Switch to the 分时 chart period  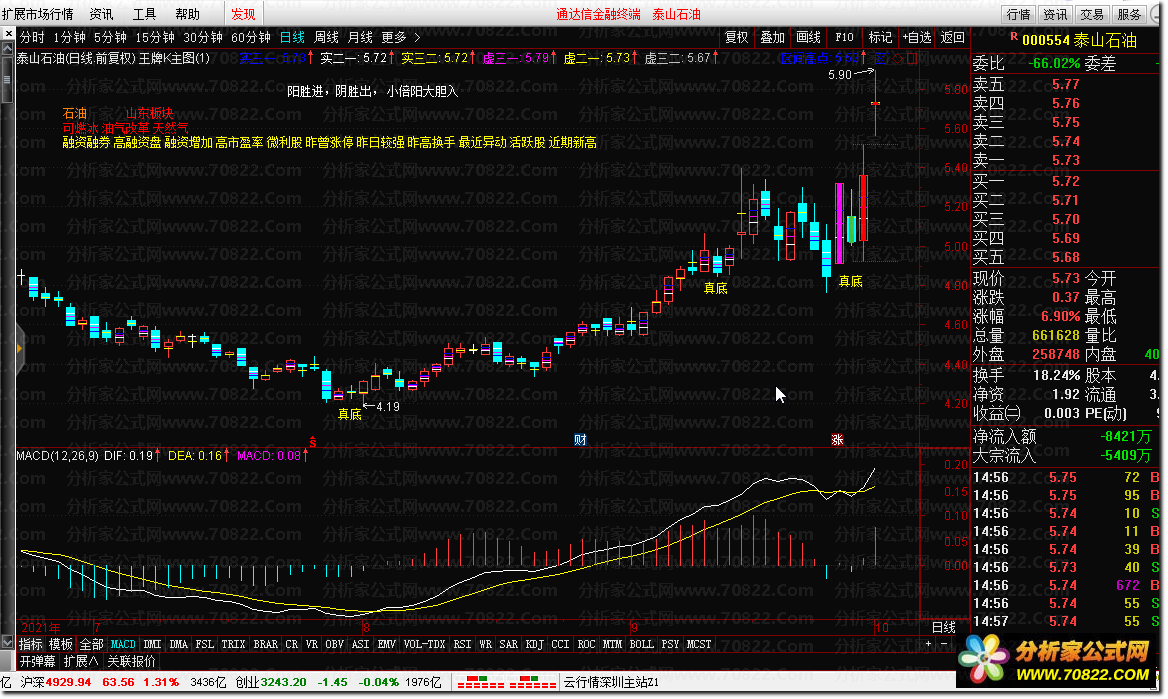32,37
